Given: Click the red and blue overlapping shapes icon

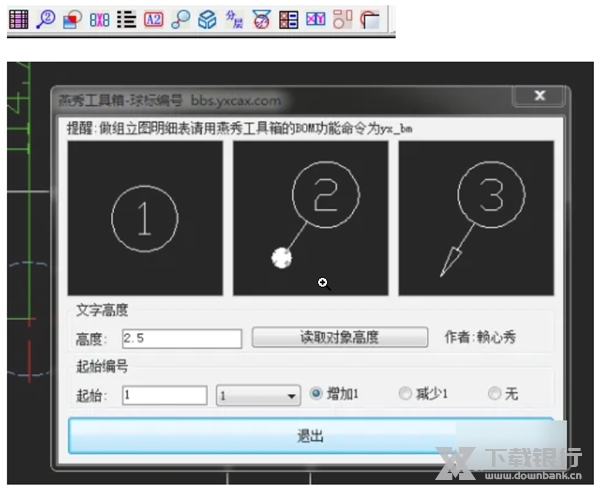Looking at the screenshot, I should pos(72,20).
